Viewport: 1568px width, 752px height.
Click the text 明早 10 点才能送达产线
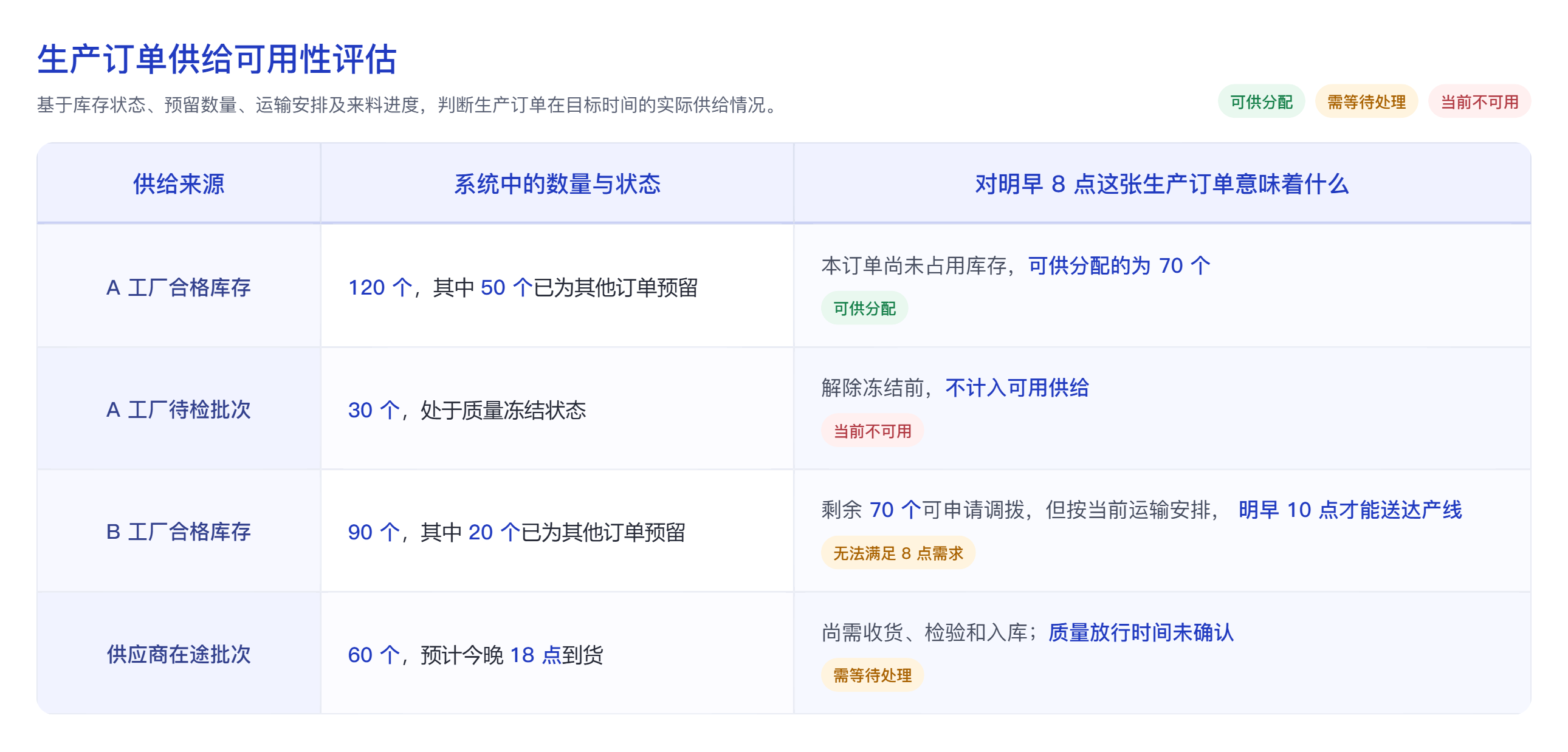pyautogui.click(x=1350, y=510)
